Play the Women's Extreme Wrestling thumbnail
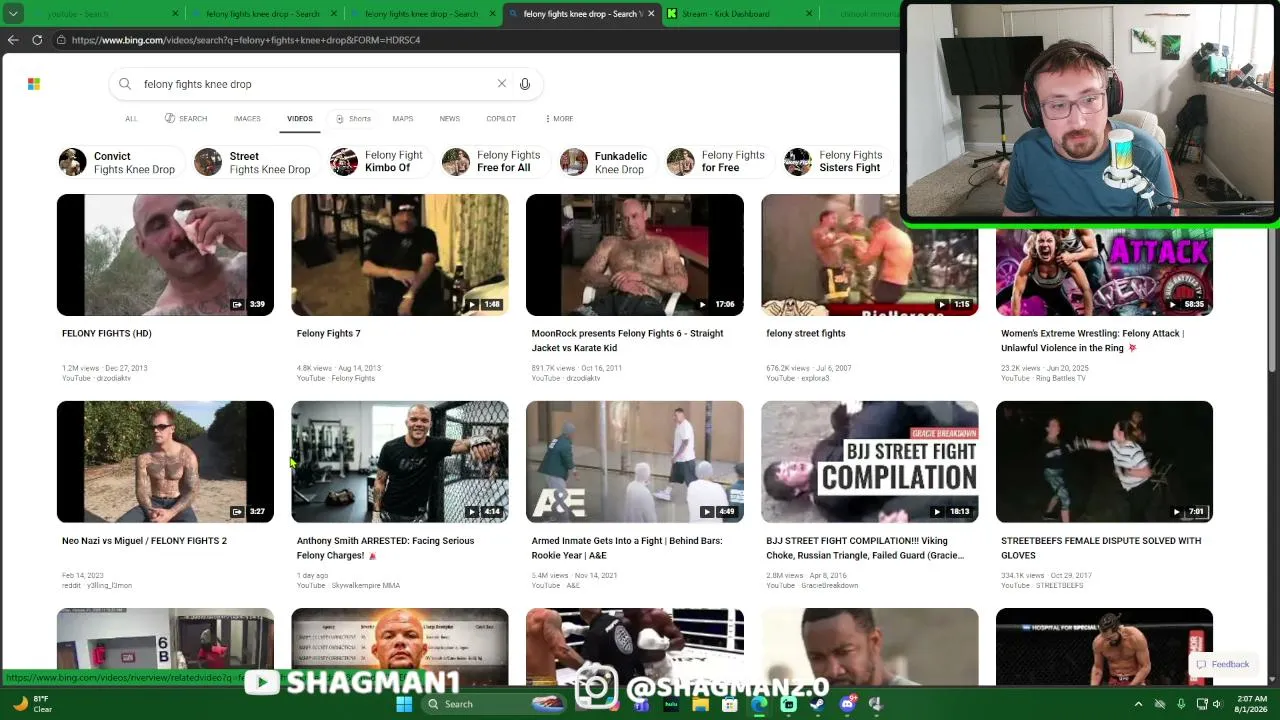The height and width of the screenshot is (720, 1280). [1104, 272]
